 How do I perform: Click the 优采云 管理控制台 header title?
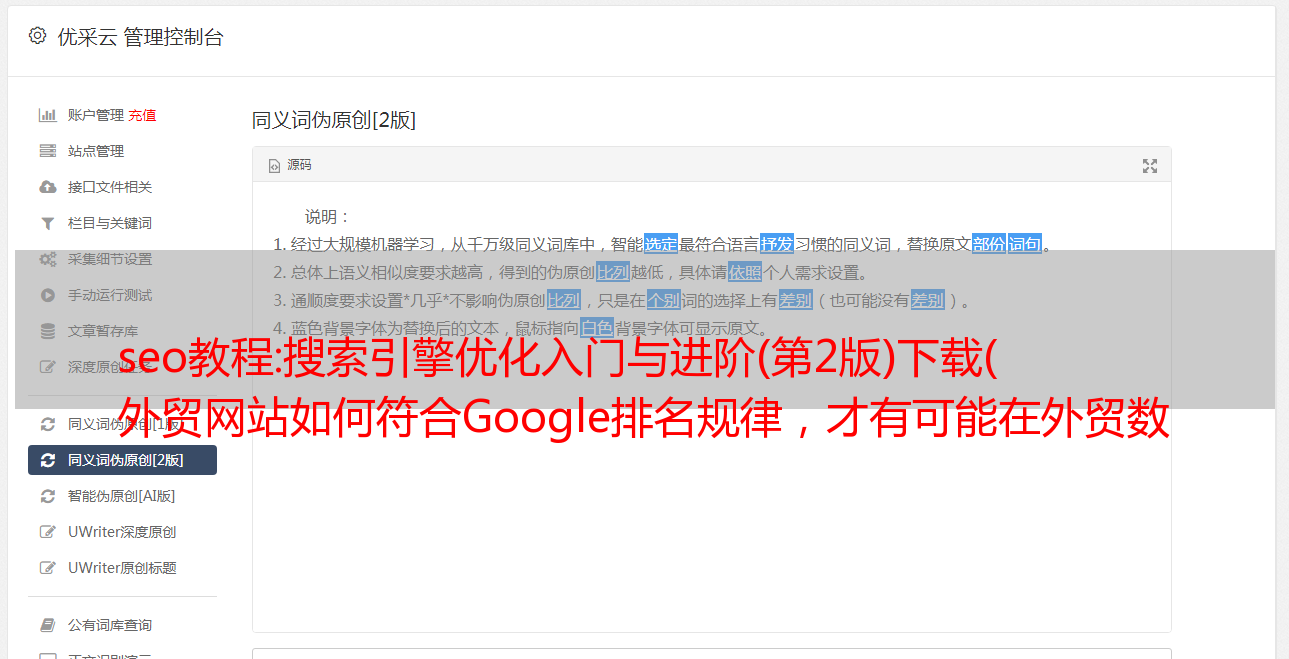point(140,37)
